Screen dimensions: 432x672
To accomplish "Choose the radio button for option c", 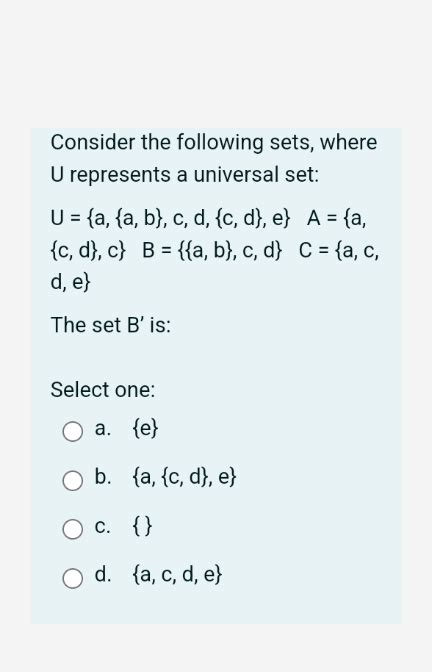I will click(72, 529).
